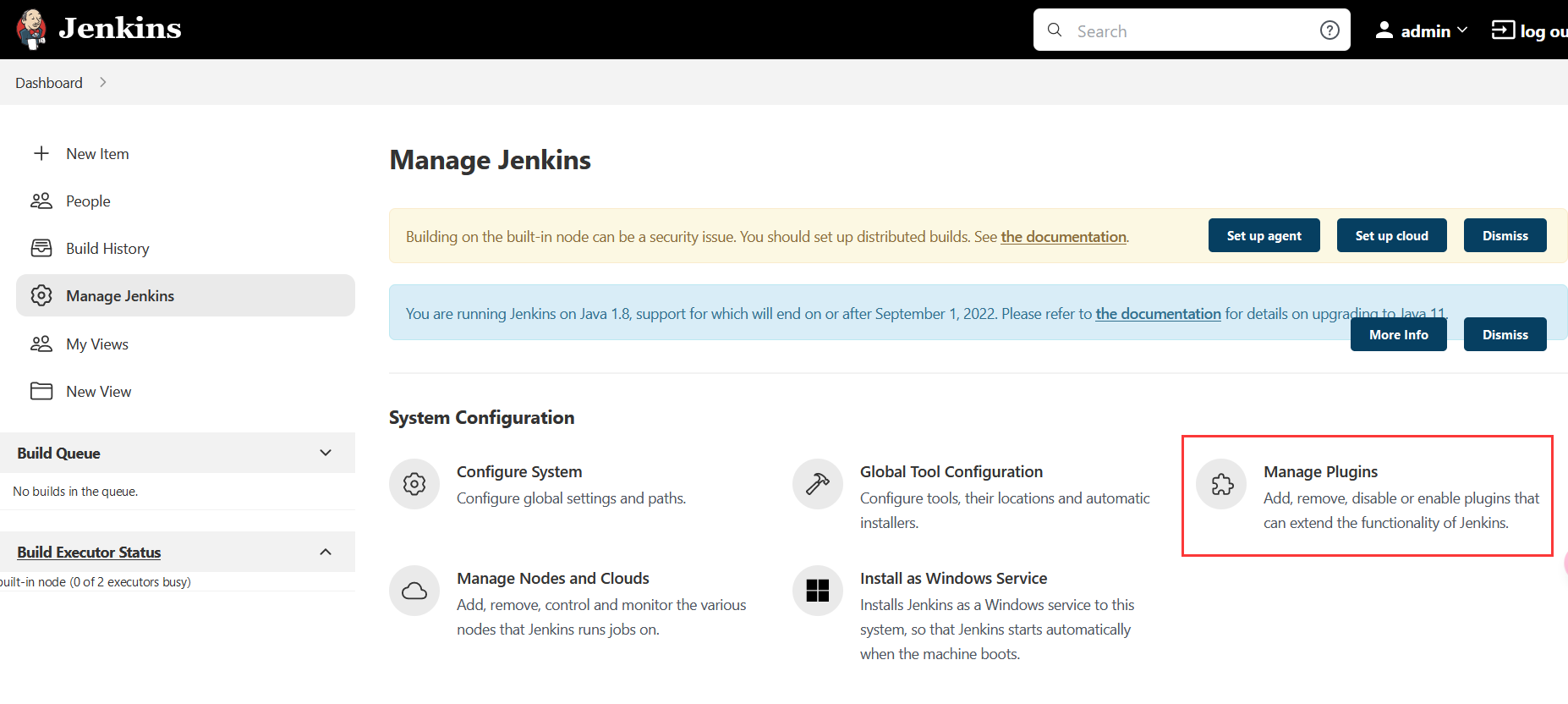Screen dimensions: 1568x704
Task: Select Manage Jenkins in the sidebar
Action: coord(185,295)
